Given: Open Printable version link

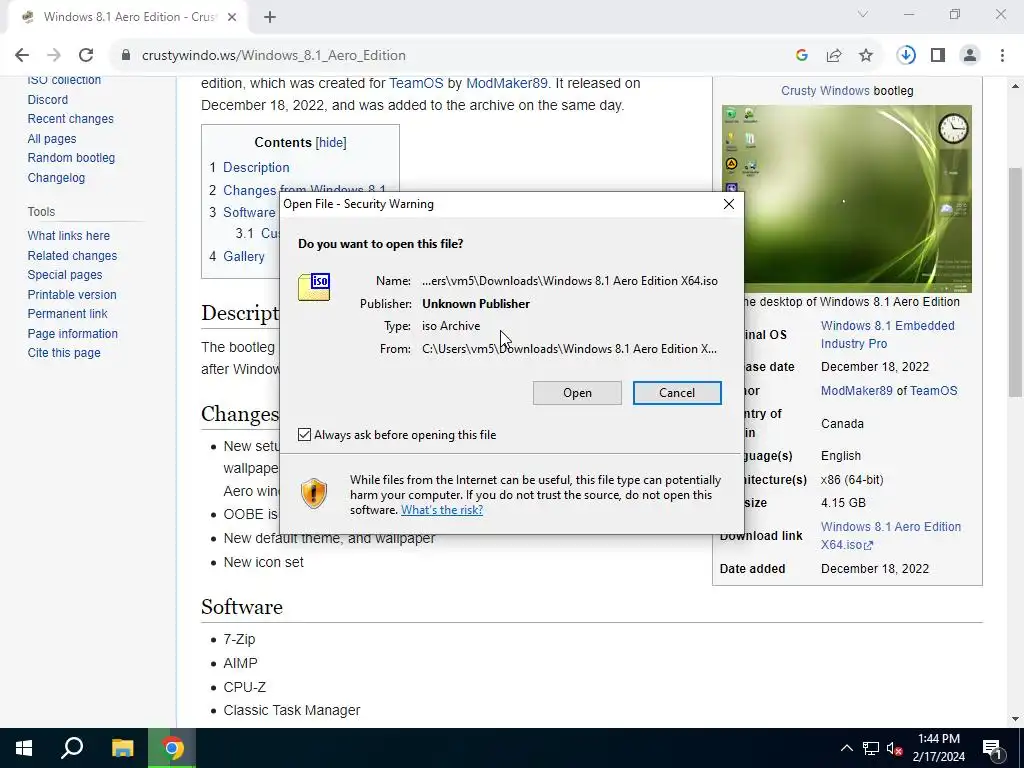Looking at the screenshot, I should coord(72,295).
